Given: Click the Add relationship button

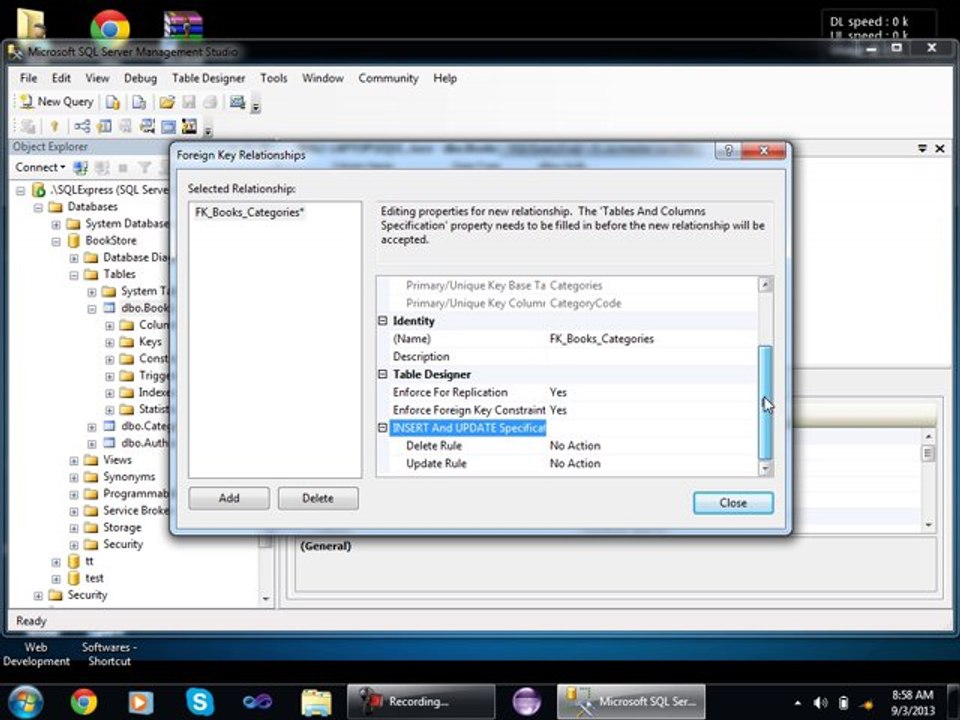Looking at the screenshot, I should click(229, 498).
